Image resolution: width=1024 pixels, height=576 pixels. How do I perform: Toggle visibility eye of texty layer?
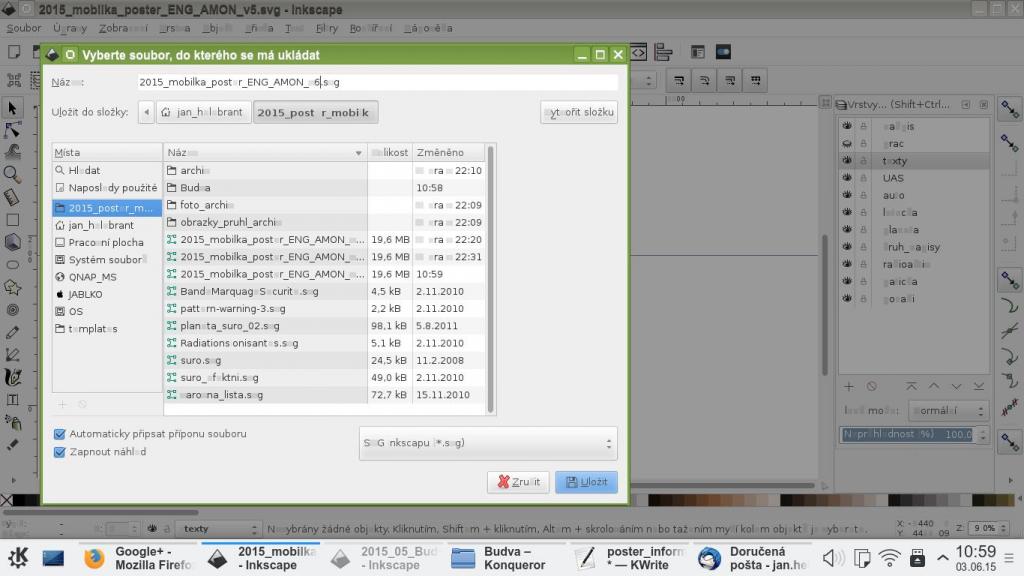847,160
